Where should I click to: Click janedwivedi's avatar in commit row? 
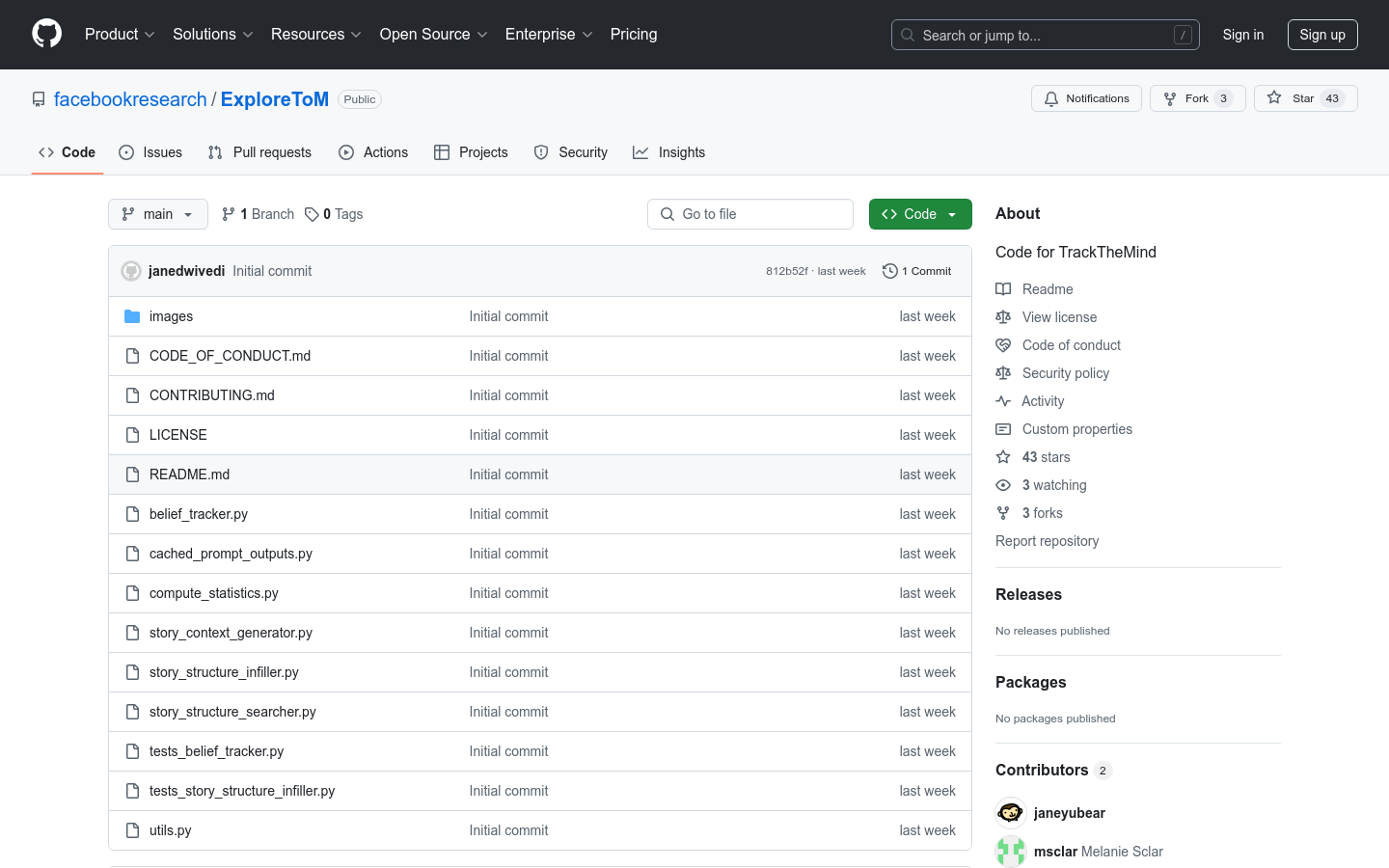[131, 271]
